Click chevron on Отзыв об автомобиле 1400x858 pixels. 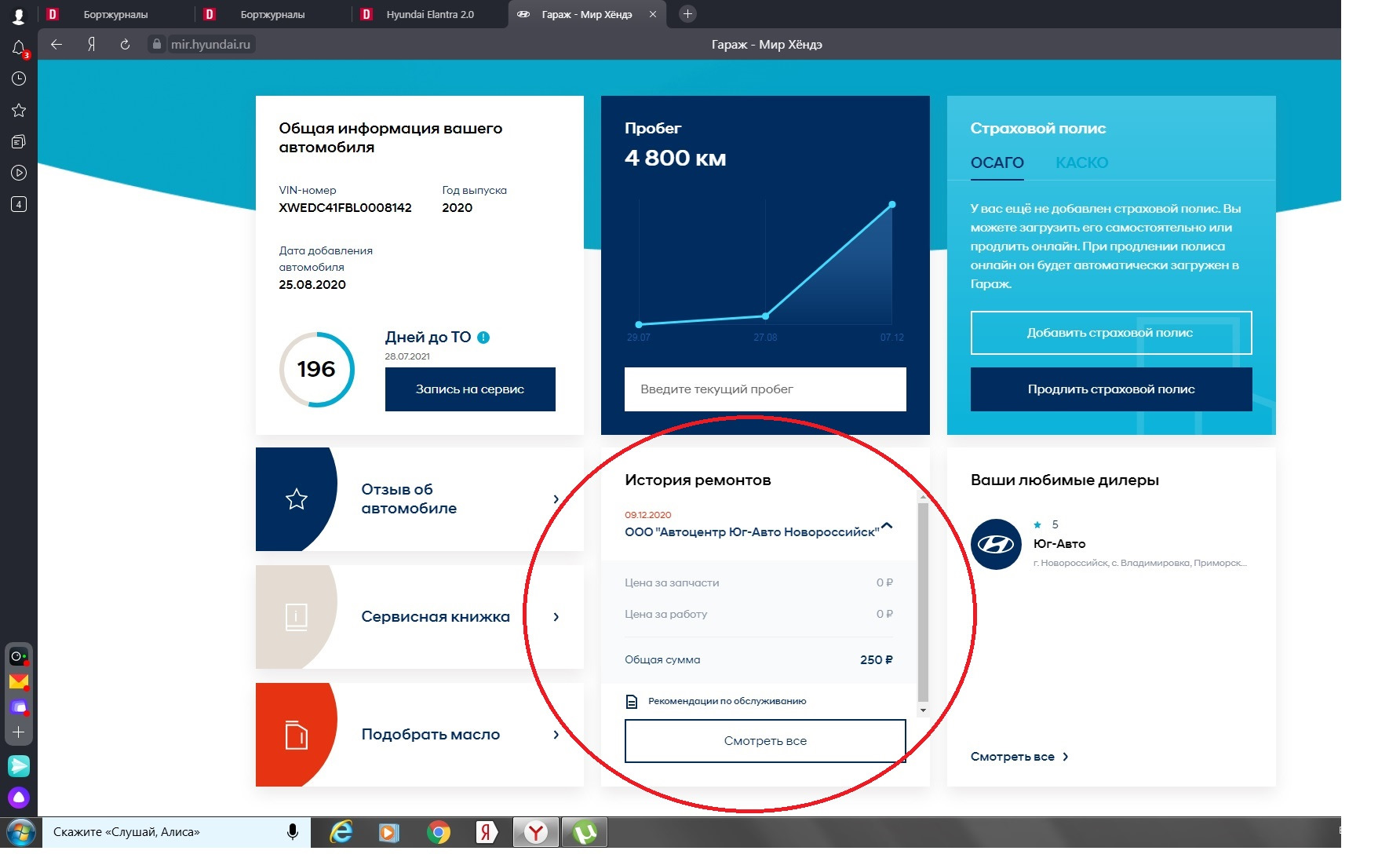(x=556, y=499)
